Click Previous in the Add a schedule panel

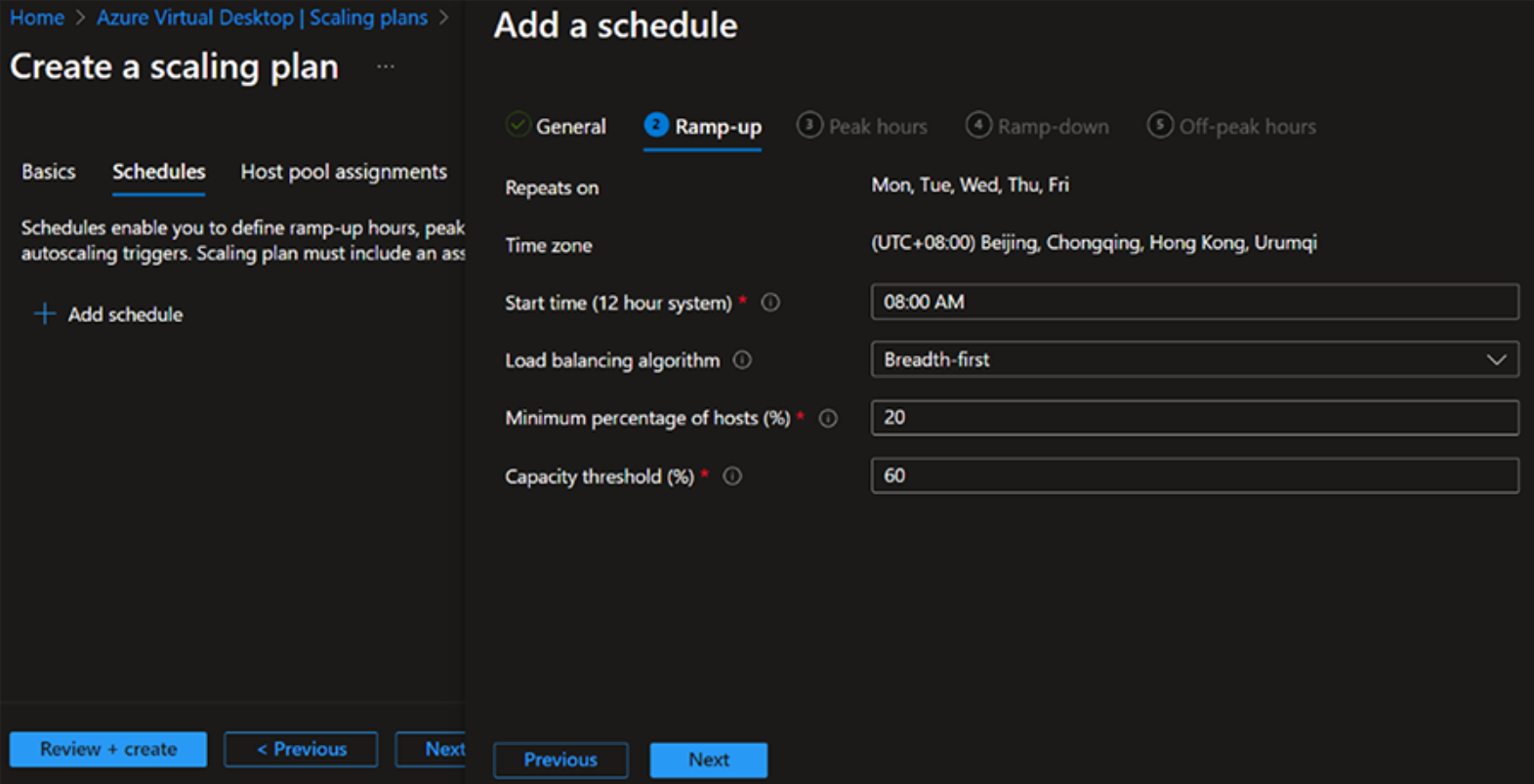pos(560,760)
